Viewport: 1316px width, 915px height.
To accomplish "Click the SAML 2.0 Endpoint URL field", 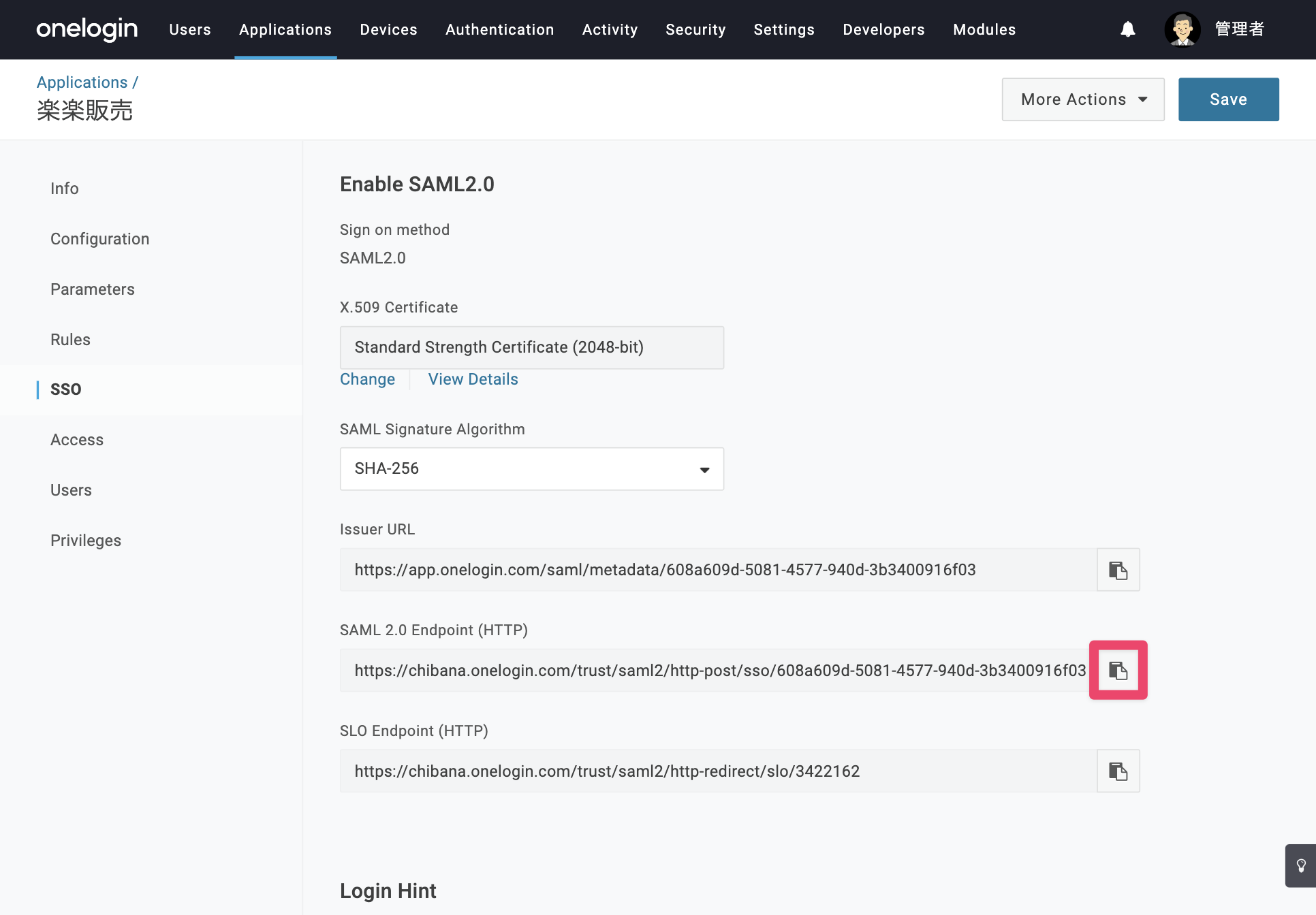I will point(718,671).
